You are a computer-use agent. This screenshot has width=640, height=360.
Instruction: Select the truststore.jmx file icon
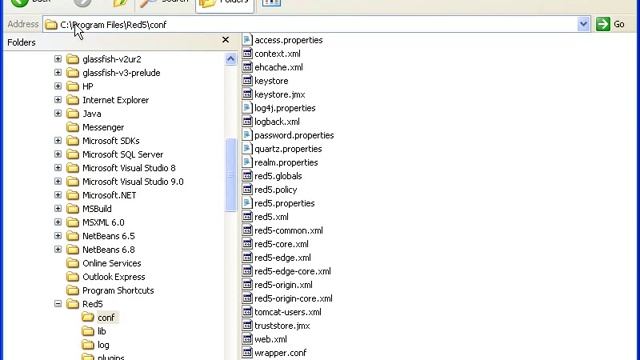click(x=247, y=325)
